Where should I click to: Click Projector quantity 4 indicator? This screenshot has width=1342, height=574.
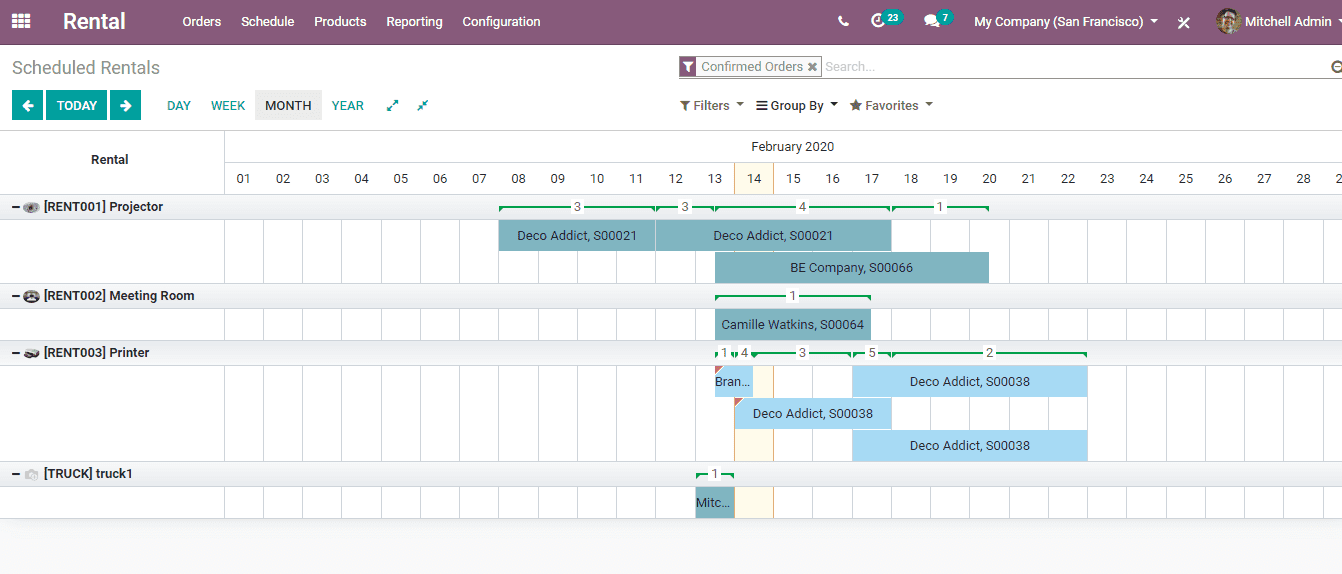pyautogui.click(x=802, y=207)
